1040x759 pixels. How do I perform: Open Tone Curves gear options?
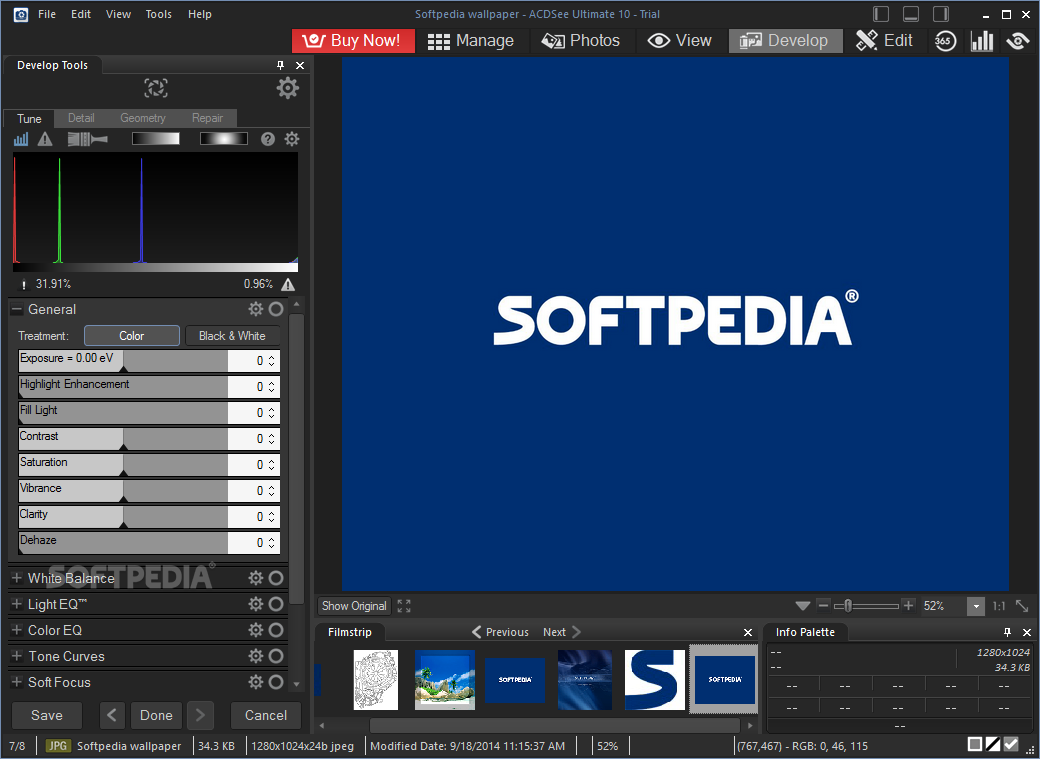tap(255, 656)
